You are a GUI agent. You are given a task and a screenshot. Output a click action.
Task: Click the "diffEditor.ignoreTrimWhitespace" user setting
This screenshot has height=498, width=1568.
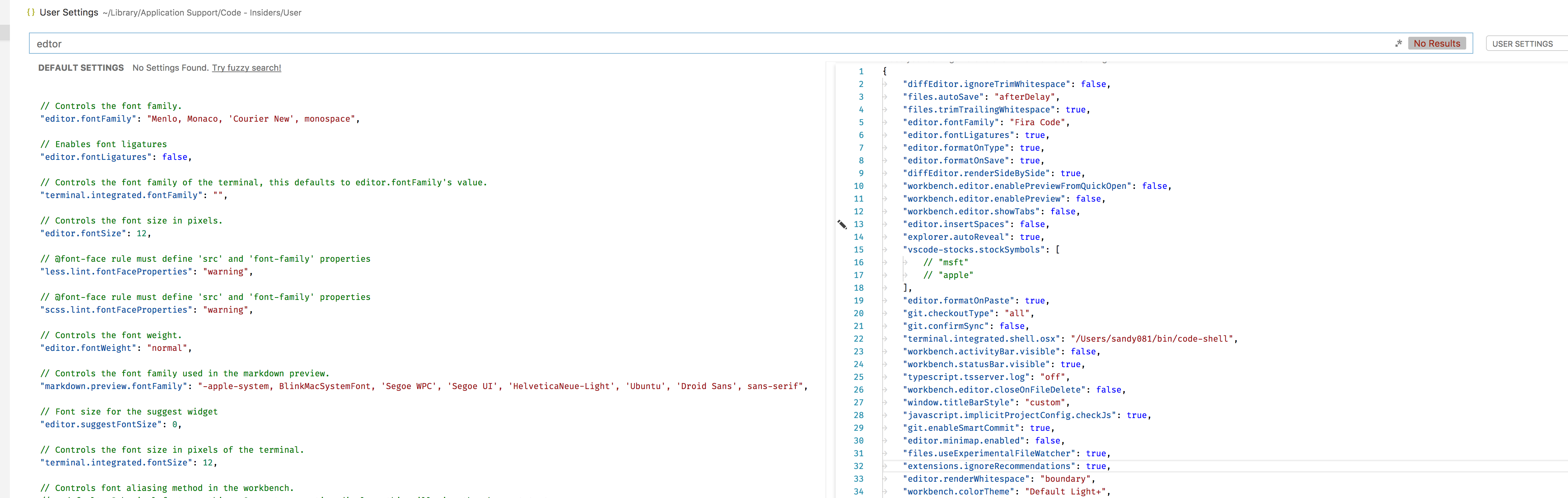coord(1007,84)
